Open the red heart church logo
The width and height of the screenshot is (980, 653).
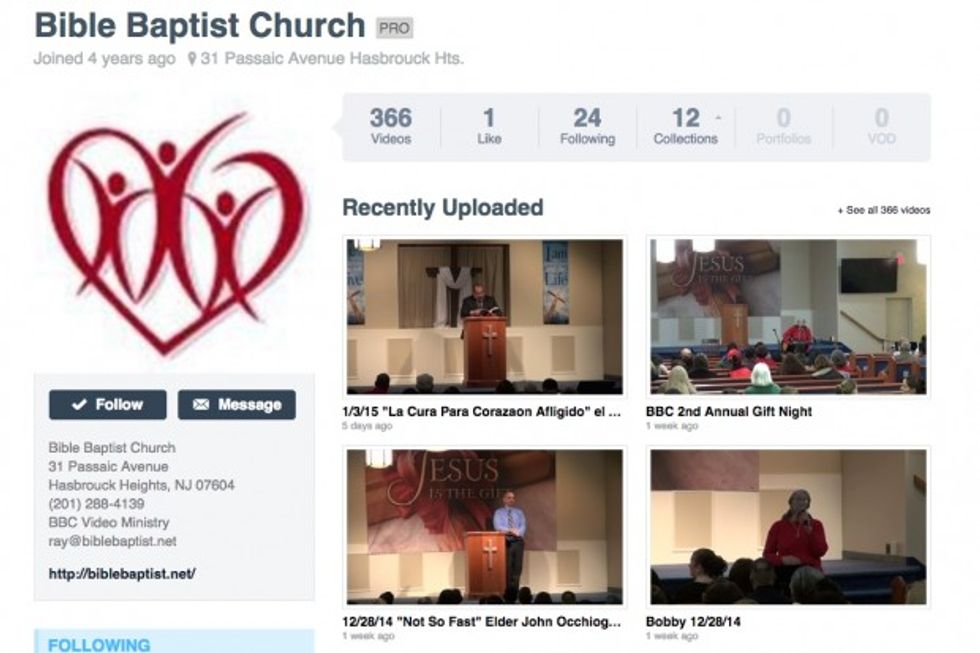[174, 234]
